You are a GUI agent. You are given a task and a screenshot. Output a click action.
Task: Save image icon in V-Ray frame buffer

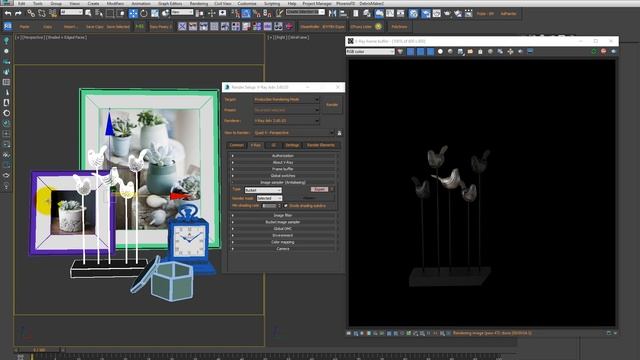(460, 51)
